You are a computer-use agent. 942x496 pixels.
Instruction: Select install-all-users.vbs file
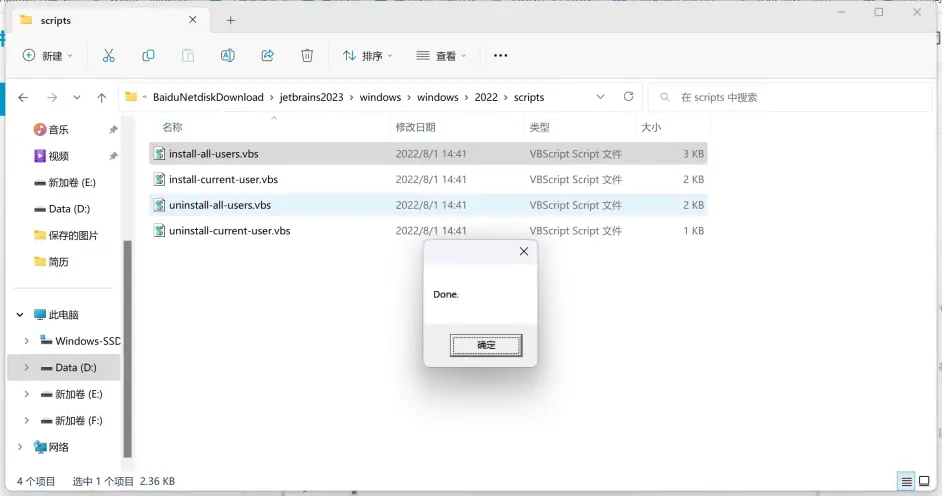tap(428, 154)
